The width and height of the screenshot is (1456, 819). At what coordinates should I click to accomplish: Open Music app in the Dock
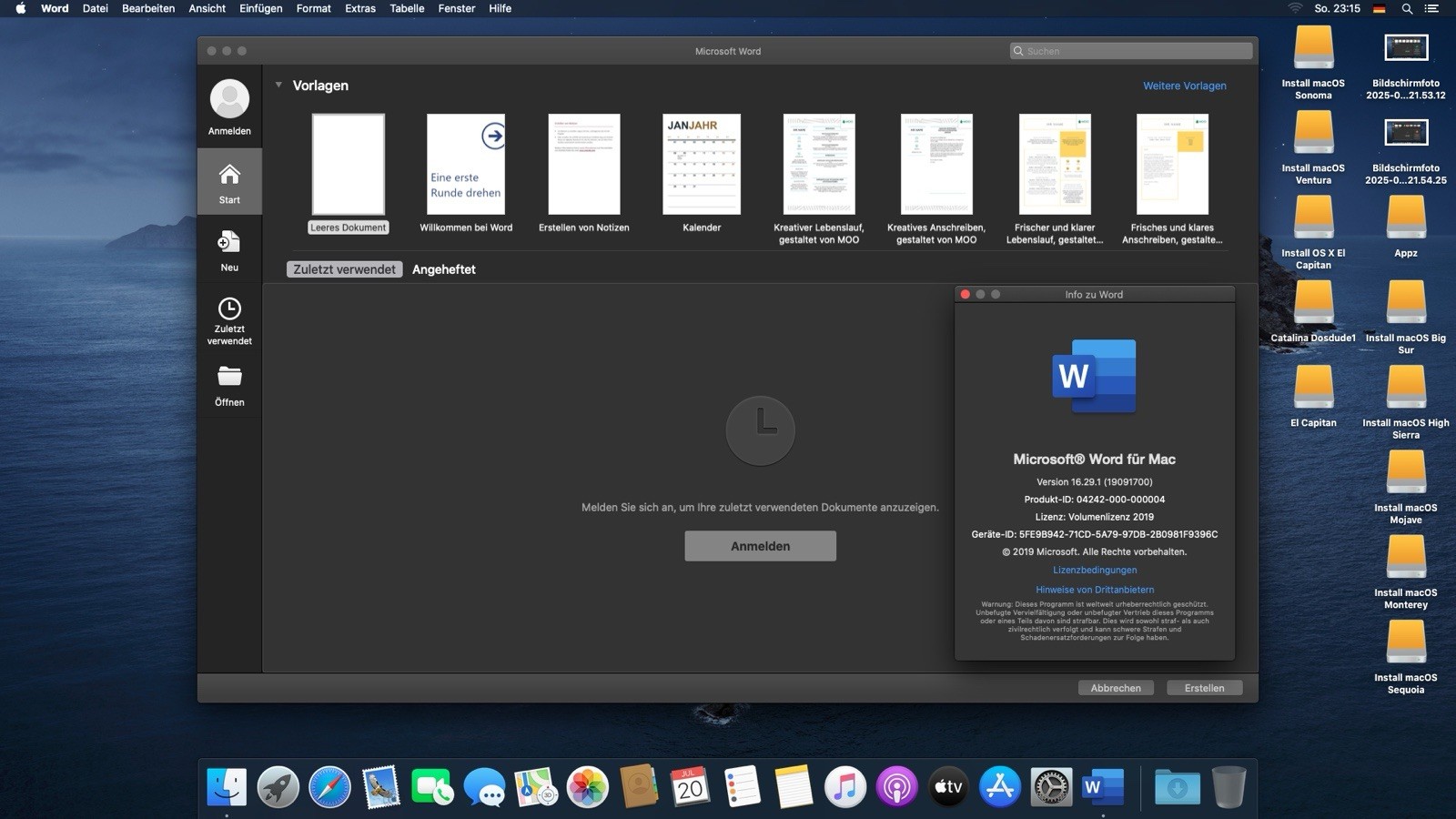(845, 787)
